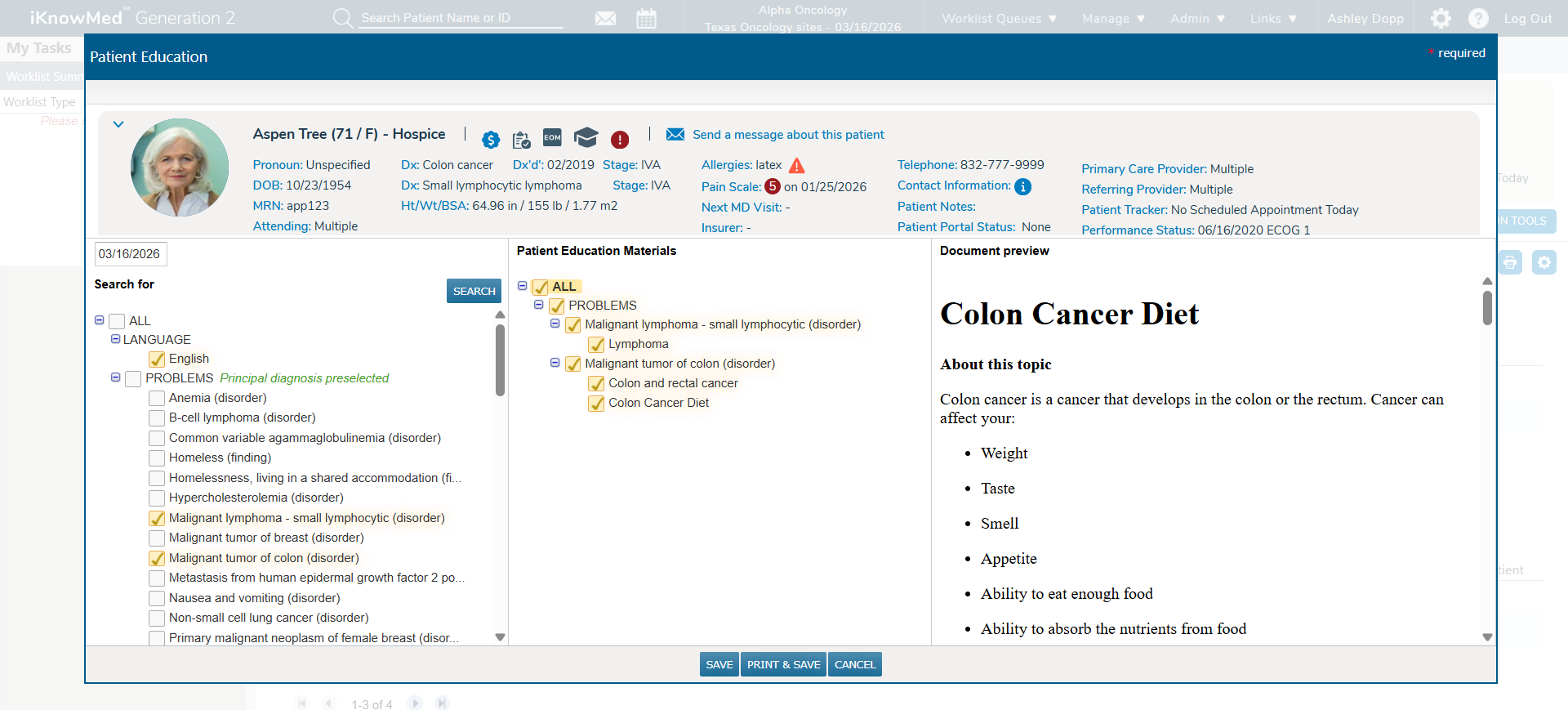The width and height of the screenshot is (1568, 710).
Task: Uncheck Colon Cancer Diet material
Action: 597,404
